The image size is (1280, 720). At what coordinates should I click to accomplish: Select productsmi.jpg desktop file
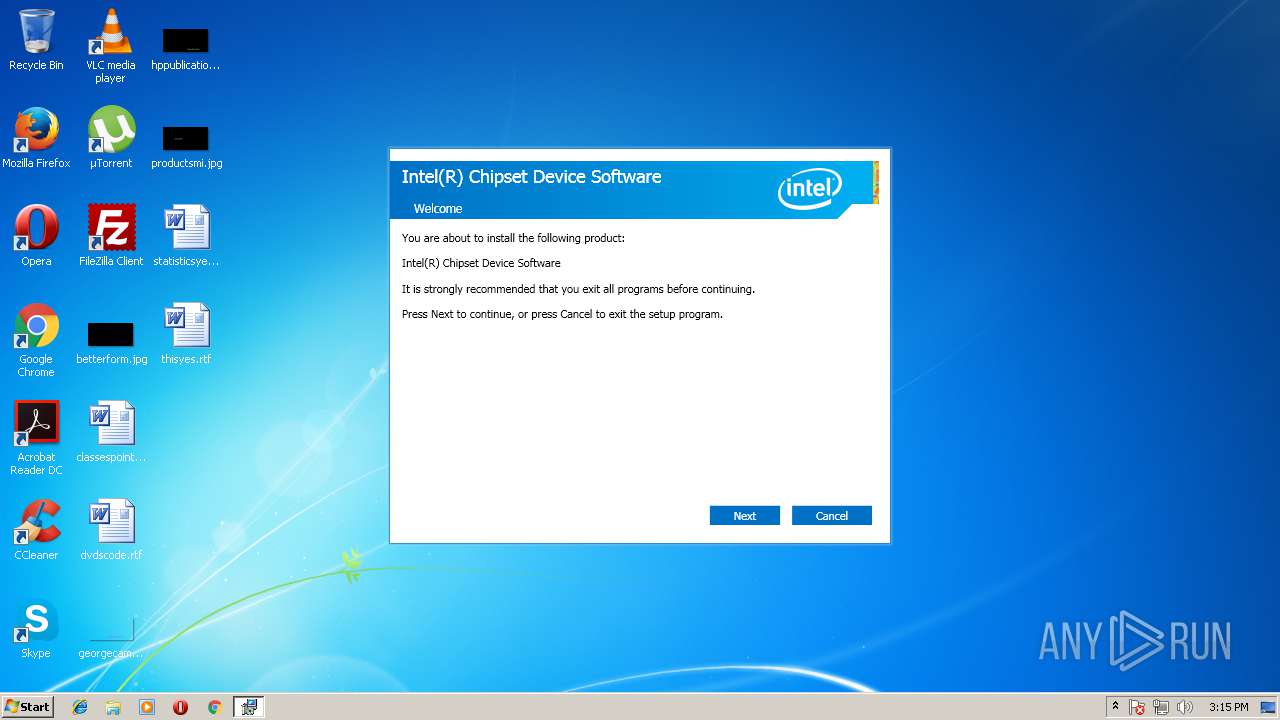click(186, 146)
